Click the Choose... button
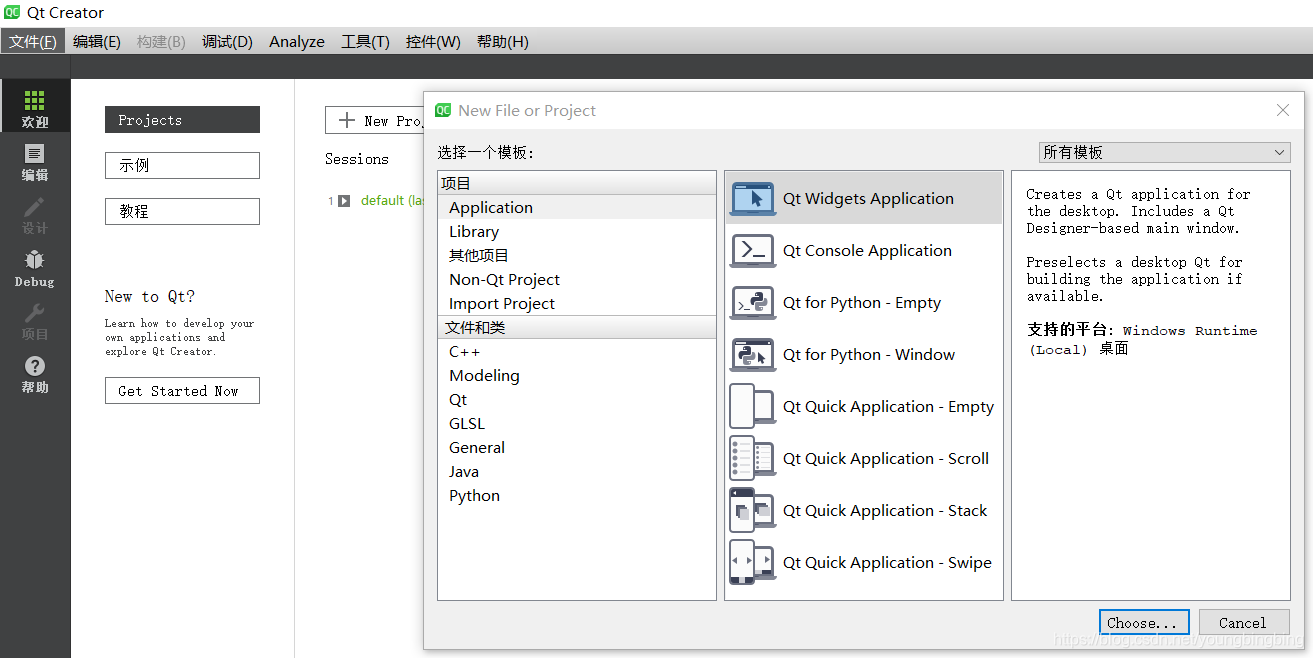The width and height of the screenshot is (1313, 658). coord(1144,622)
